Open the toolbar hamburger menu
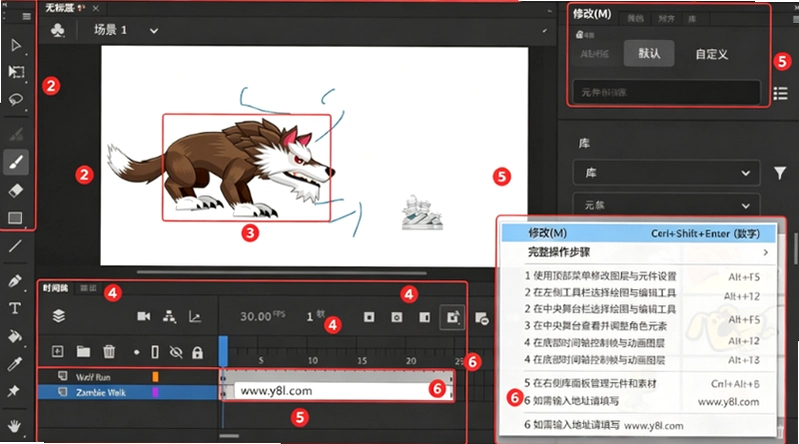 [26, 16]
